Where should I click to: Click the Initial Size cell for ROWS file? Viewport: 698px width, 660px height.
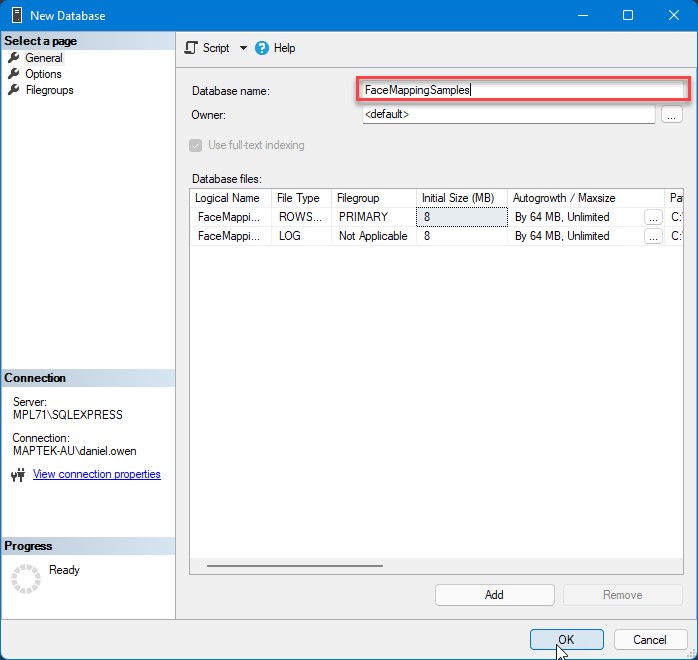click(461, 217)
